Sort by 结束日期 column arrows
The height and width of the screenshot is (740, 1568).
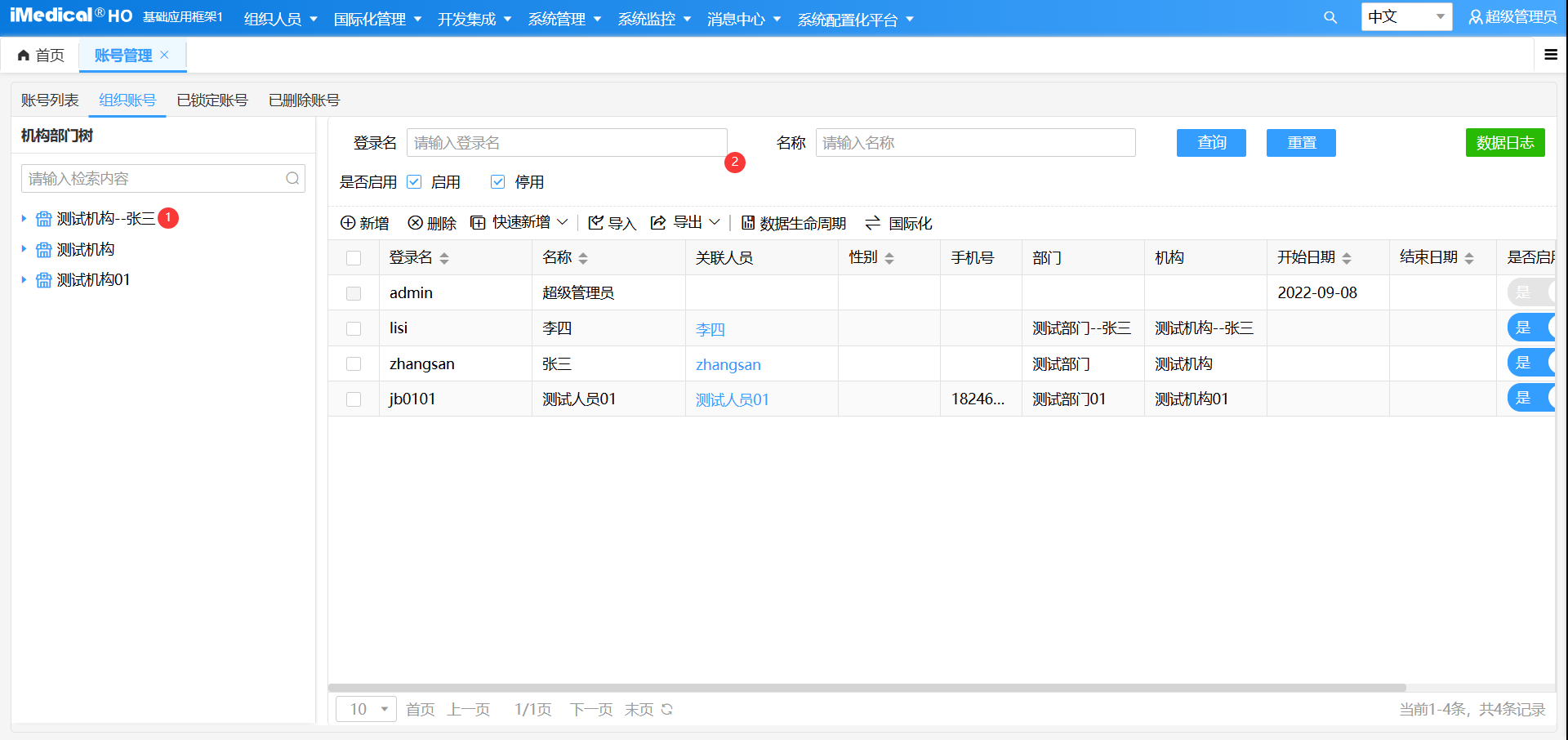1469,258
